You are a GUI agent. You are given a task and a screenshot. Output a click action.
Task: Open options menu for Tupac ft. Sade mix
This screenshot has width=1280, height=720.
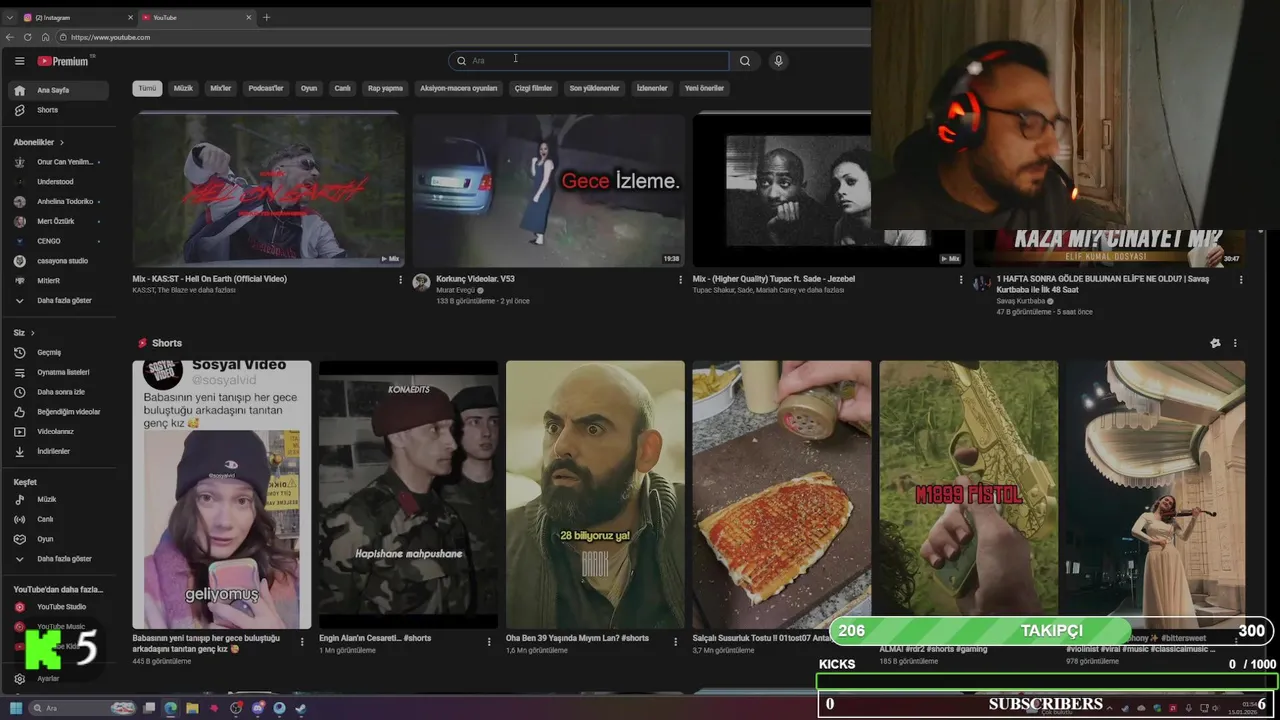[960, 280]
